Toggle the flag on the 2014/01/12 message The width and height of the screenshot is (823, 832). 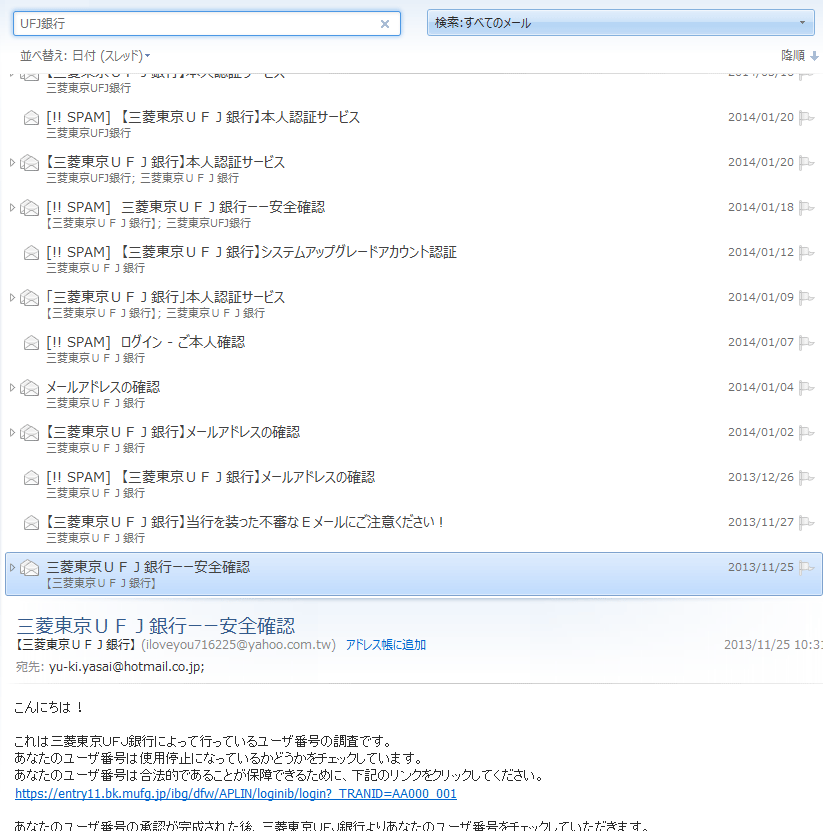[x=806, y=253]
